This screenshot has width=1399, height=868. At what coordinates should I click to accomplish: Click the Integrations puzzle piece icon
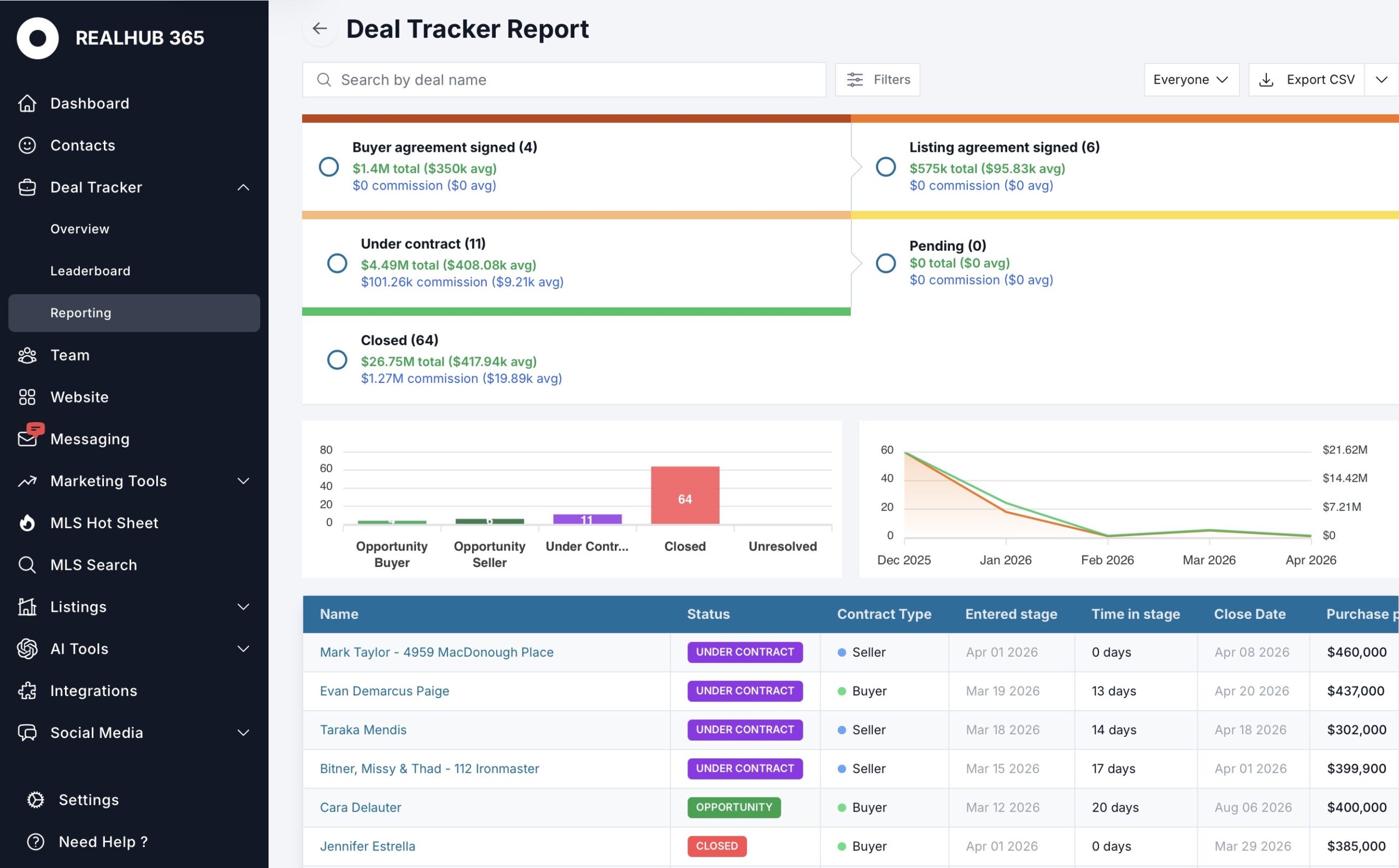point(27,690)
